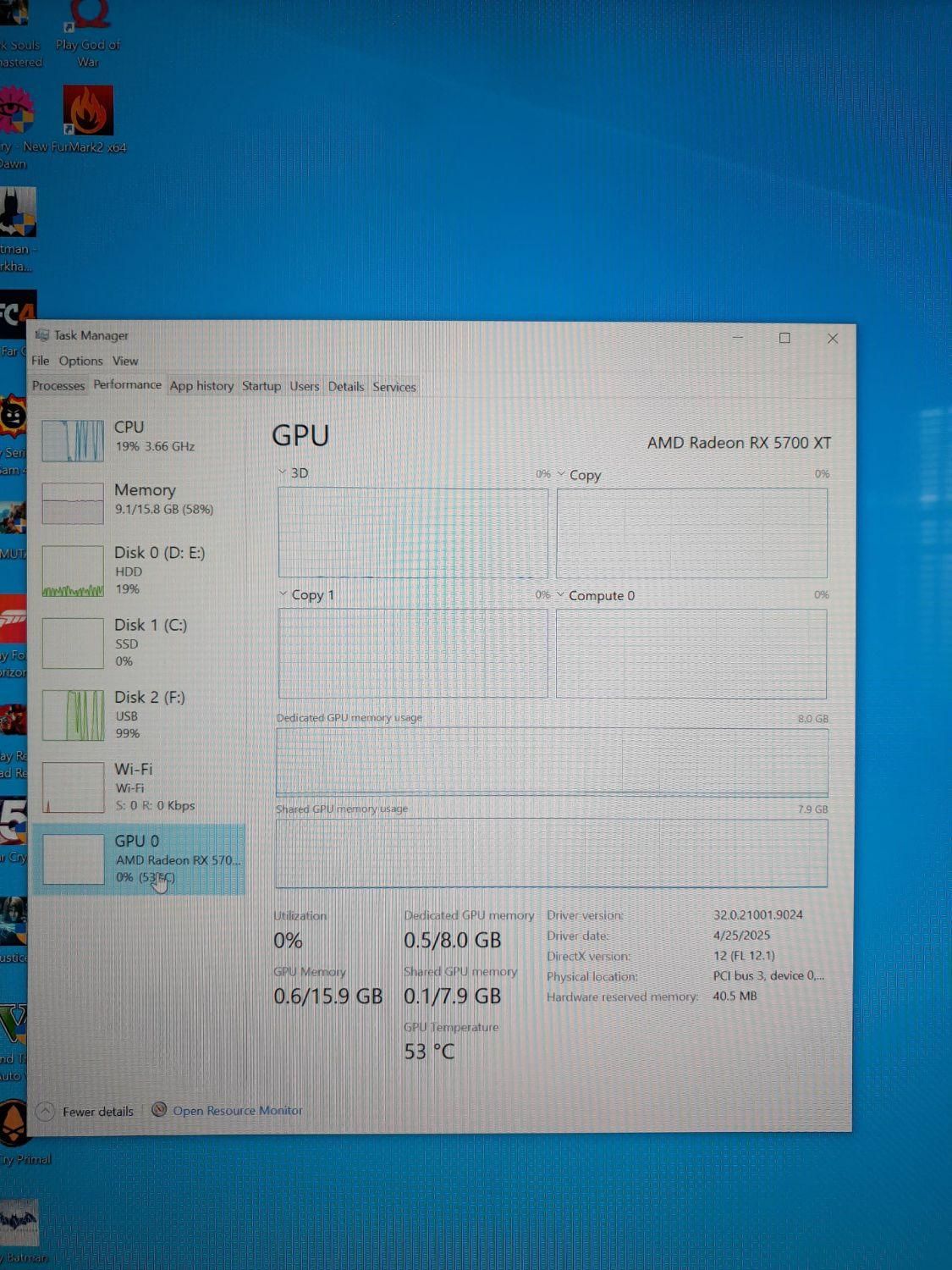Select Disk 1 (C:) SSD entry
This screenshot has height=1270, width=952.
coord(140,643)
